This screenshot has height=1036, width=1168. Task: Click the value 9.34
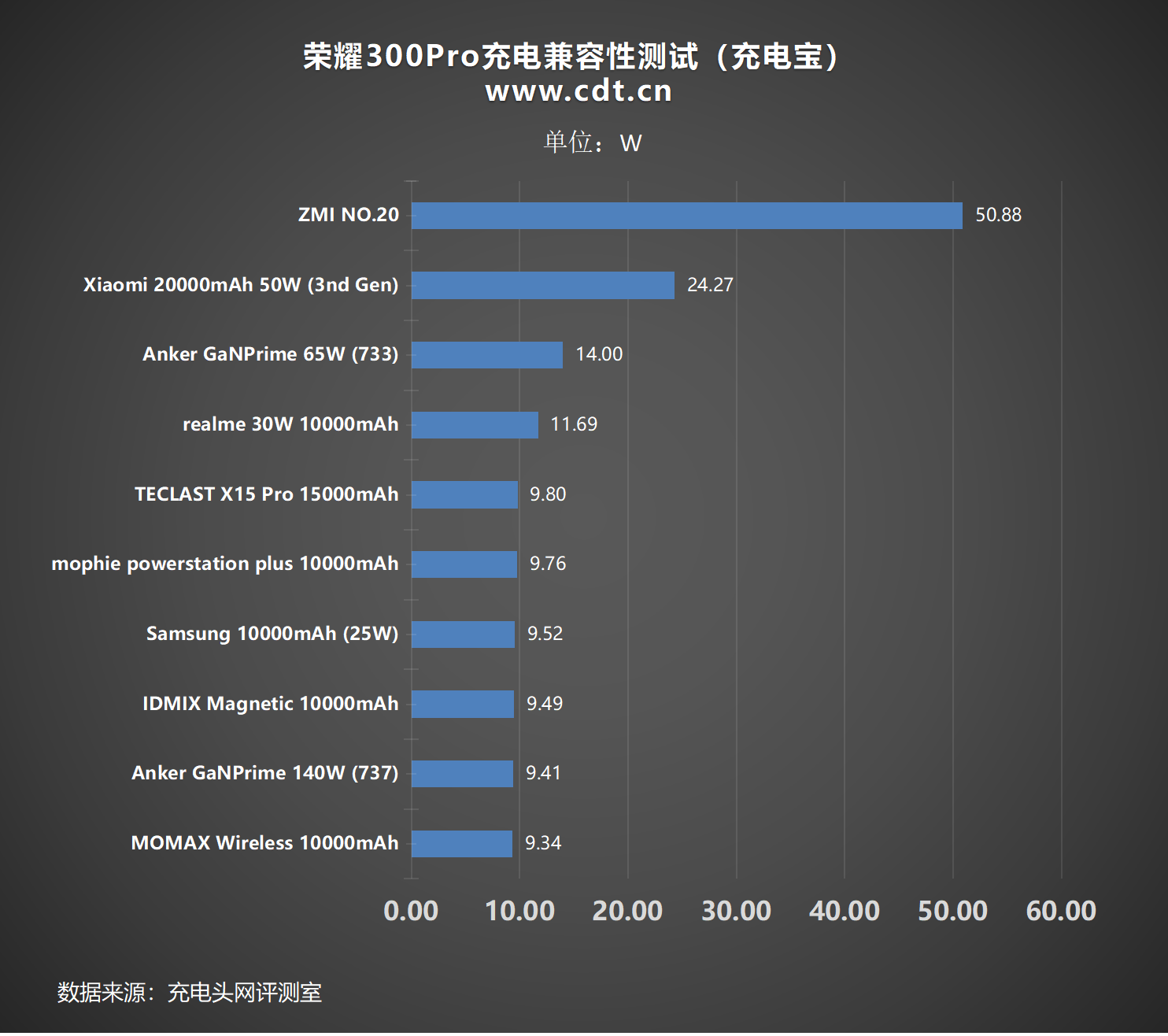click(543, 843)
